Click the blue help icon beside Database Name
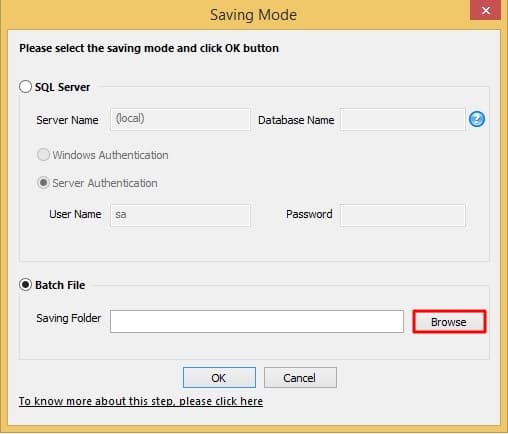 click(x=477, y=119)
